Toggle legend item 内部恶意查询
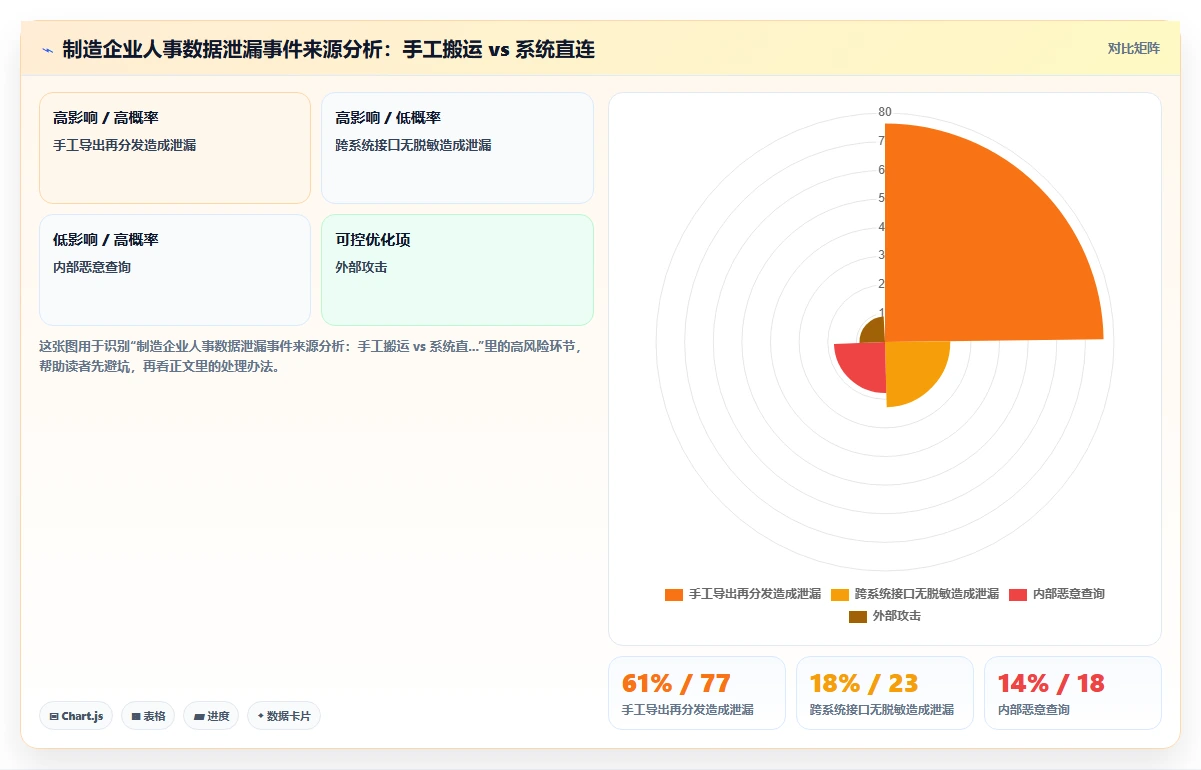 [1056, 594]
